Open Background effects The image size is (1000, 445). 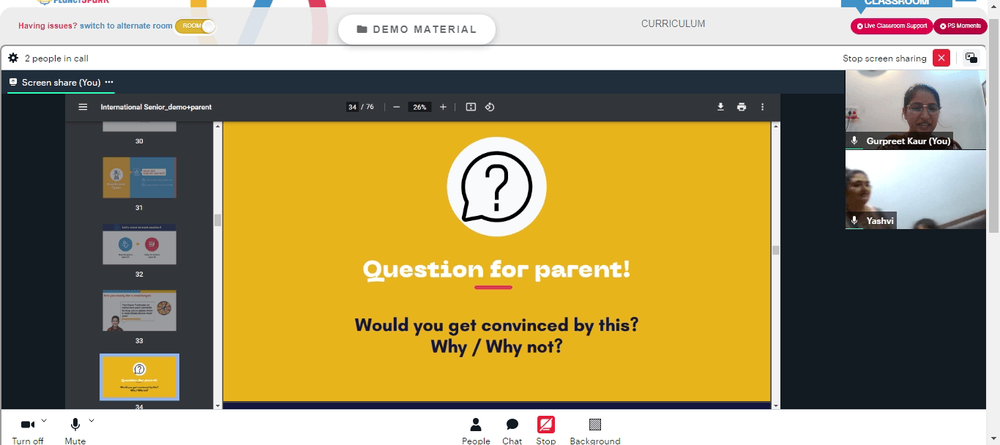(x=595, y=431)
